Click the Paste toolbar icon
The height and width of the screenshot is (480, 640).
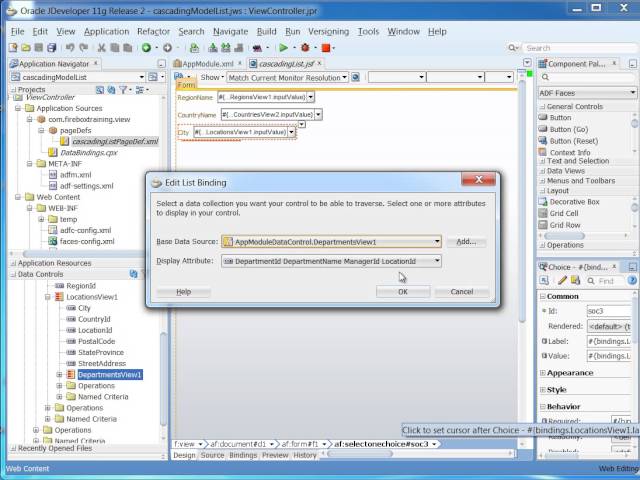point(128,48)
